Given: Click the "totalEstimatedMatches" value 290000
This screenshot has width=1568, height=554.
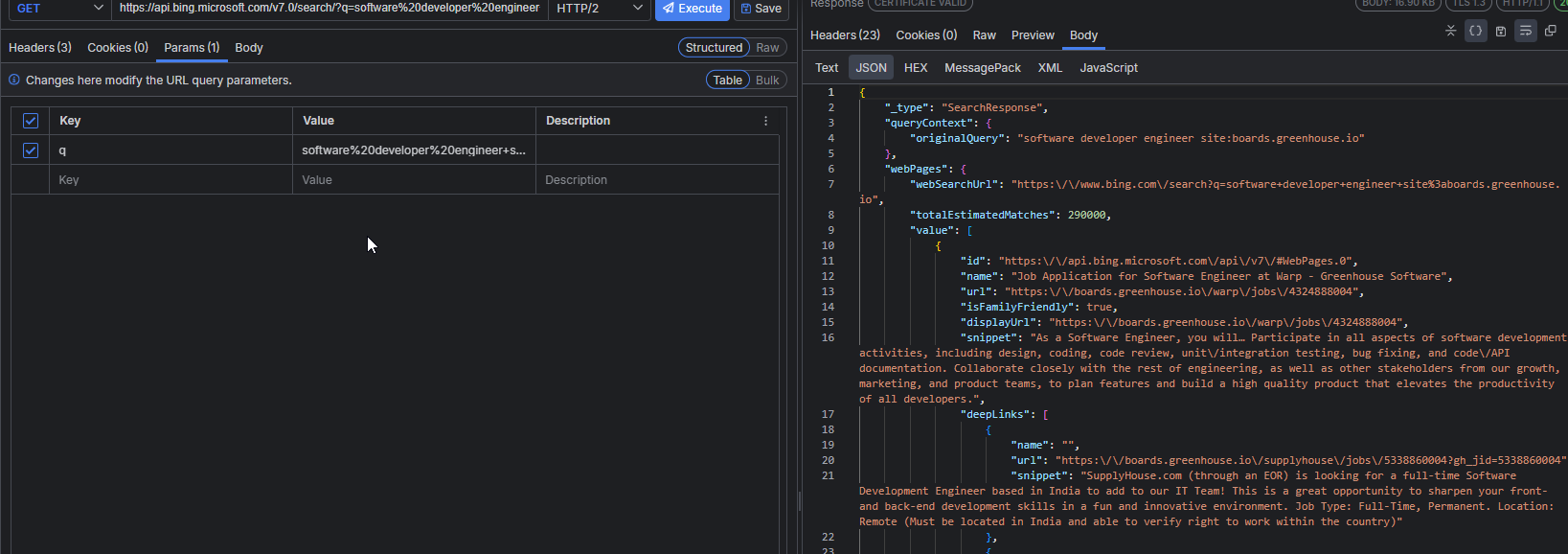Looking at the screenshot, I should [1086, 215].
